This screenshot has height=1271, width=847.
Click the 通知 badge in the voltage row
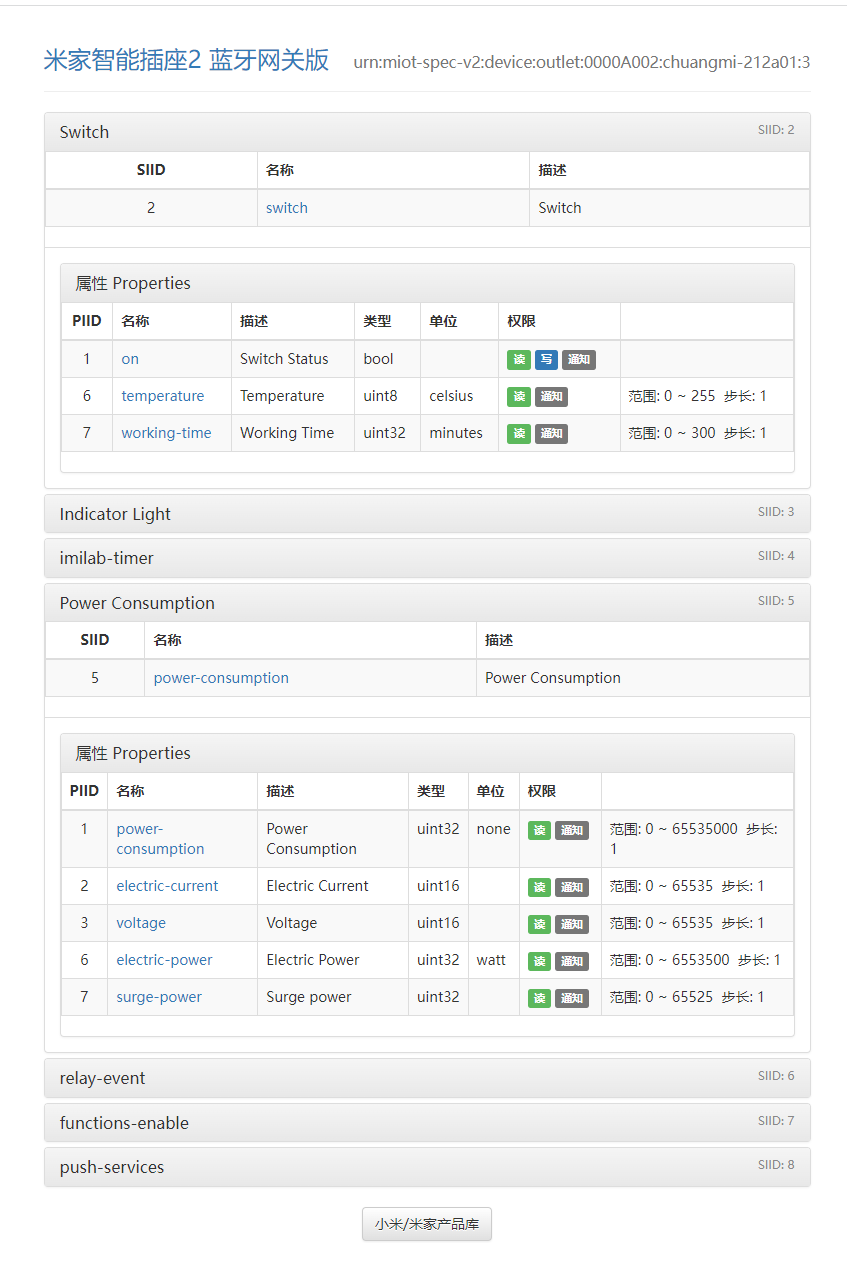click(572, 924)
